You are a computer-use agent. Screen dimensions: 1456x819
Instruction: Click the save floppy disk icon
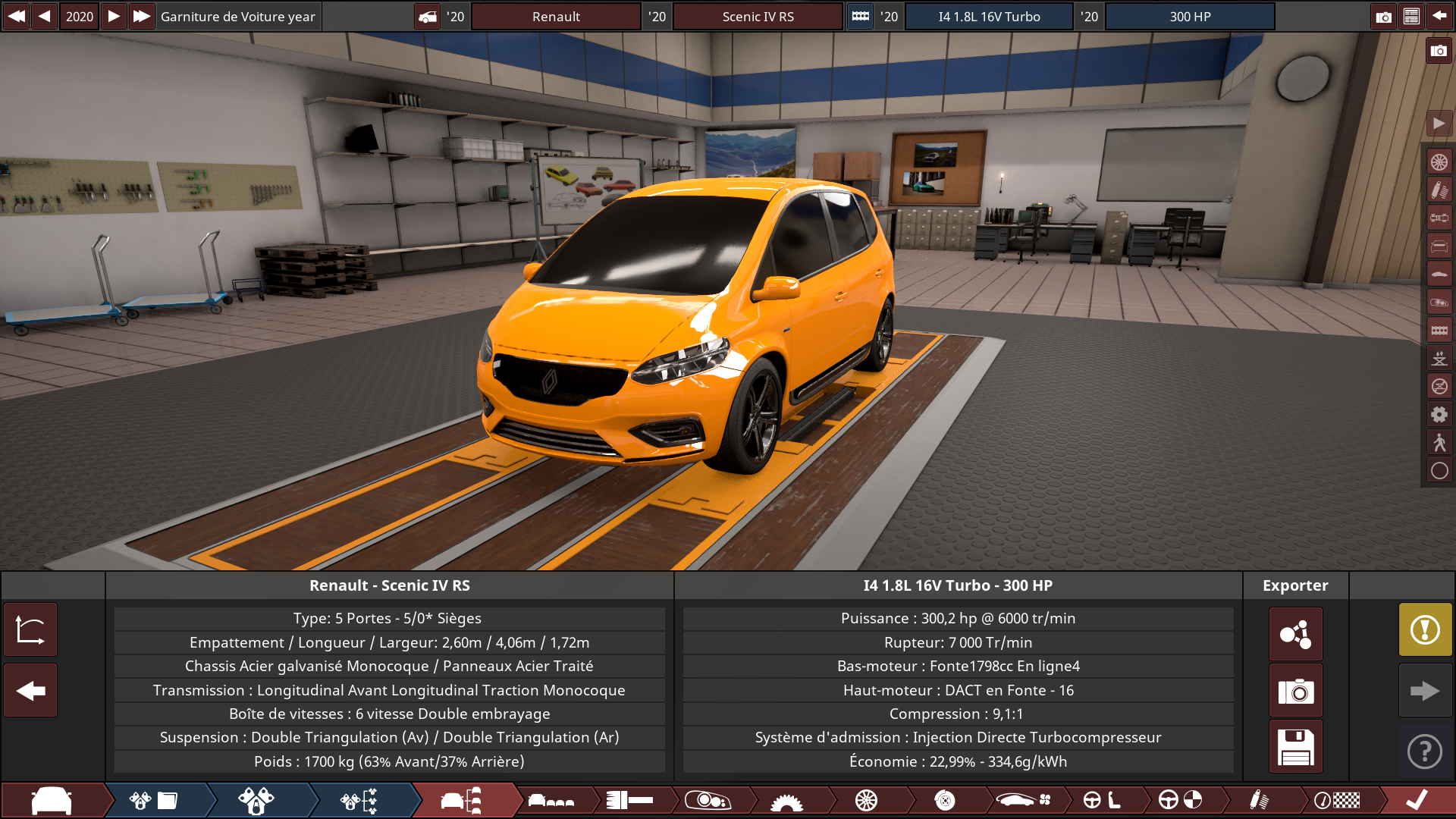[1295, 747]
